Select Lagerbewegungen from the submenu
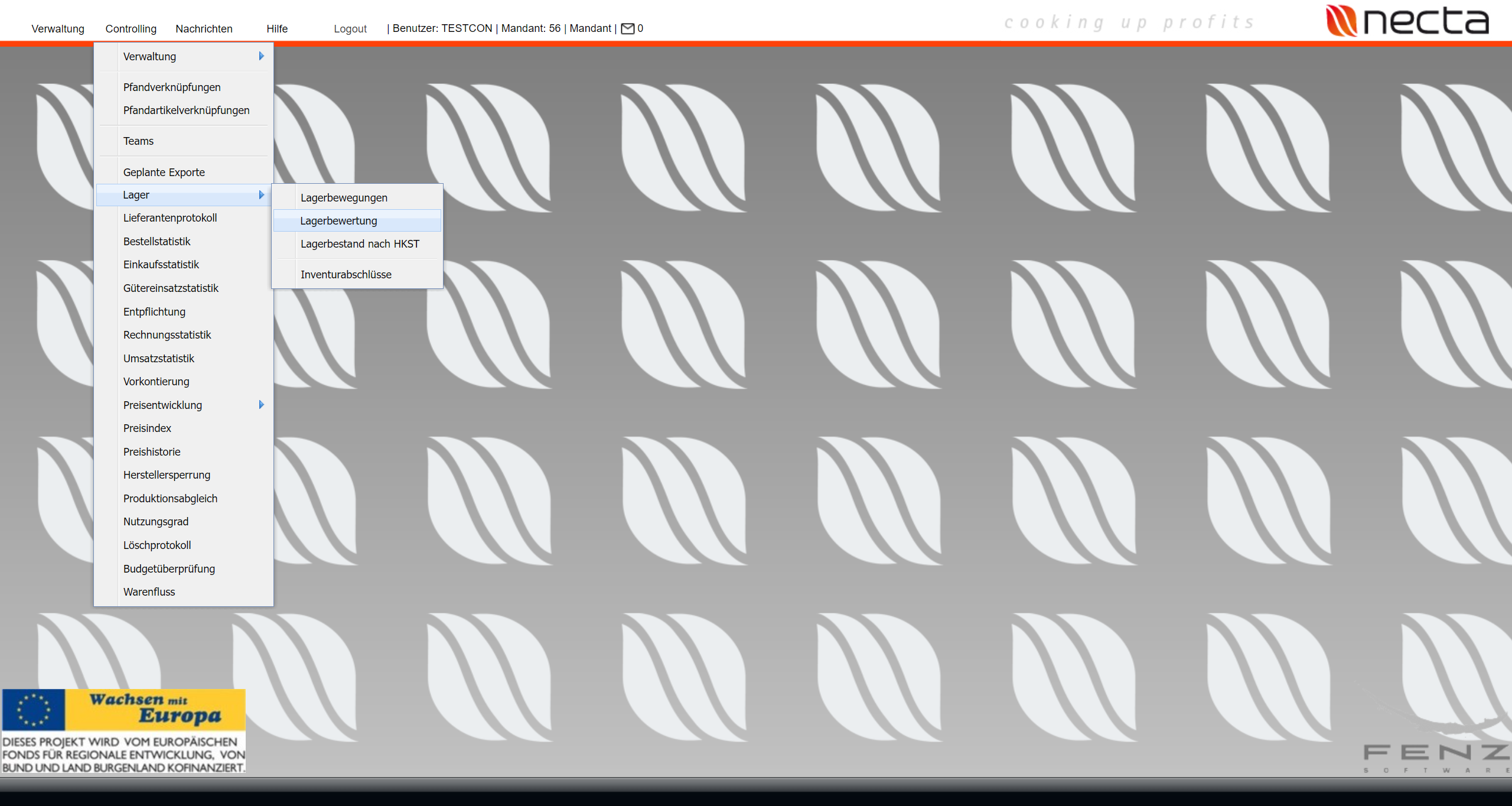Image resolution: width=1512 pixels, height=806 pixels. pyautogui.click(x=344, y=198)
